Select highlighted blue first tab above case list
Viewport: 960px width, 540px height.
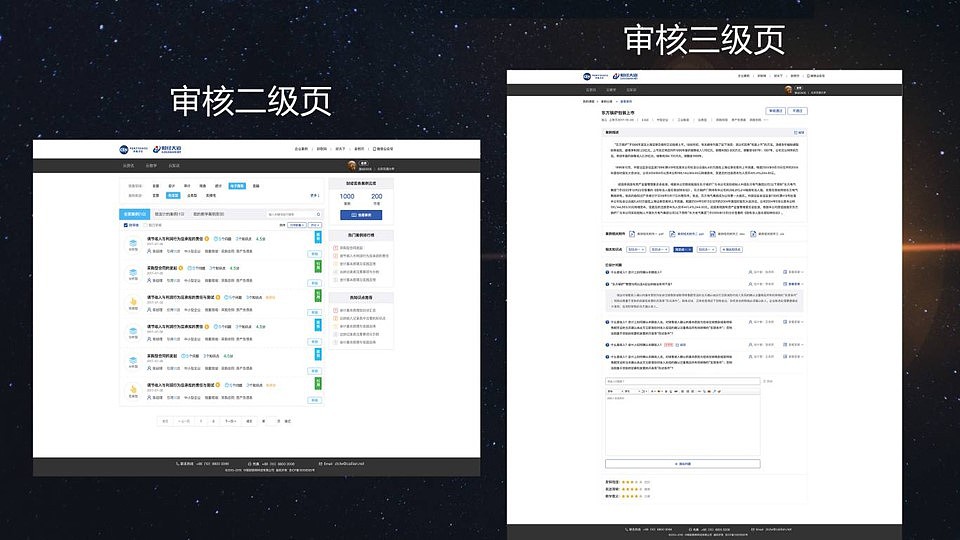click(134, 214)
